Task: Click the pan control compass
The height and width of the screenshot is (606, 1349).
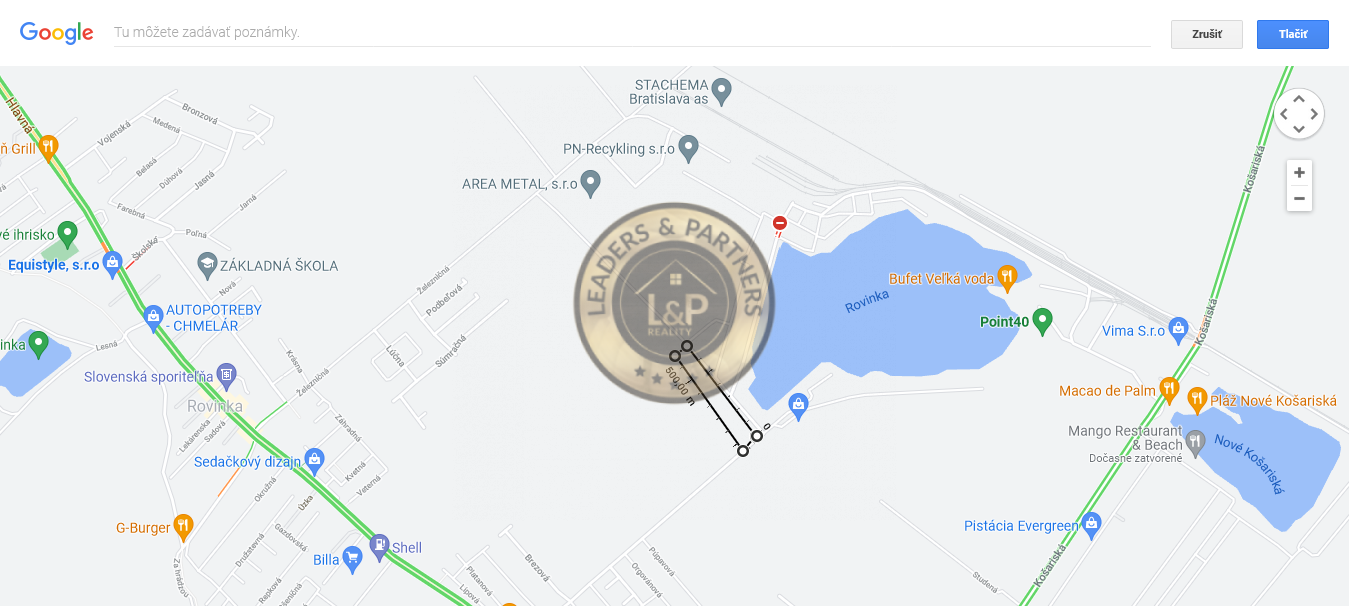Action: (x=1299, y=114)
